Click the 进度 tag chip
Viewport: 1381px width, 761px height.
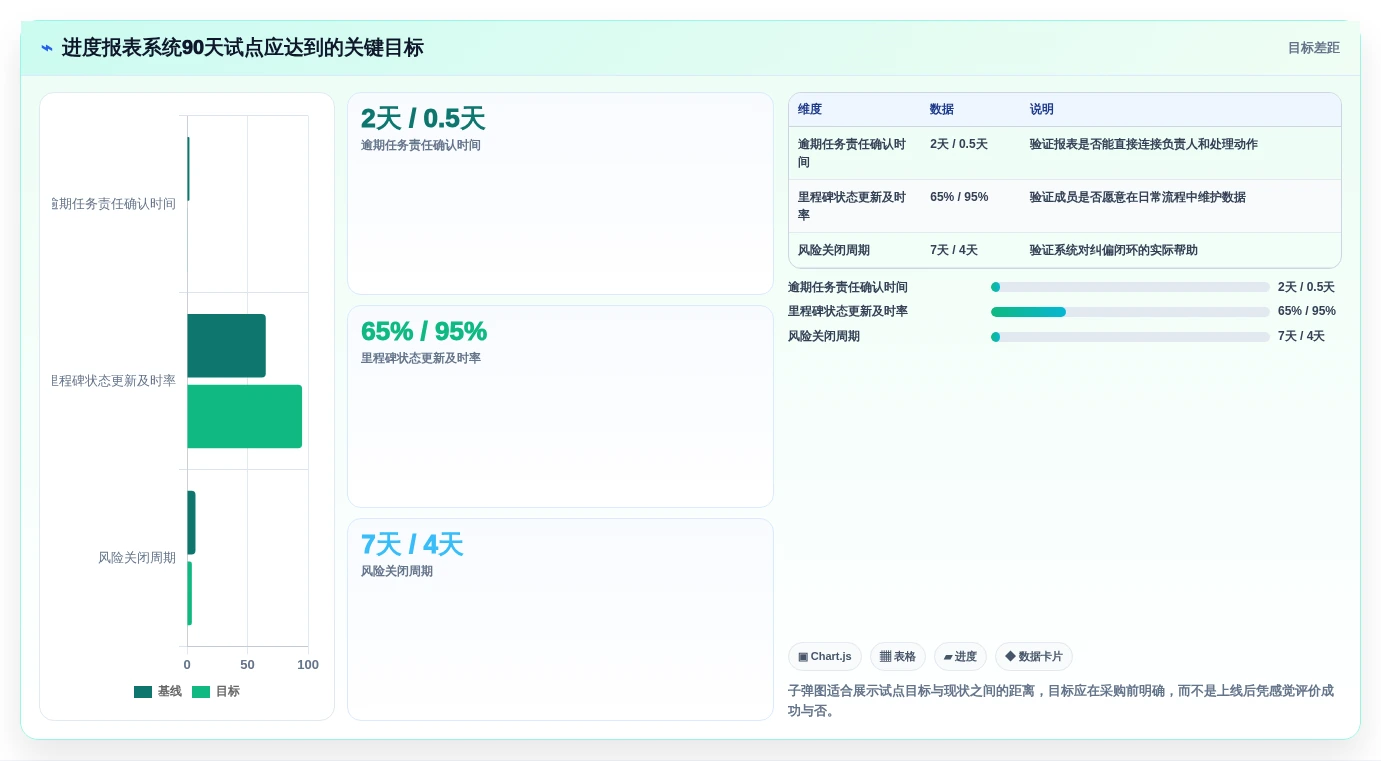point(960,657)
